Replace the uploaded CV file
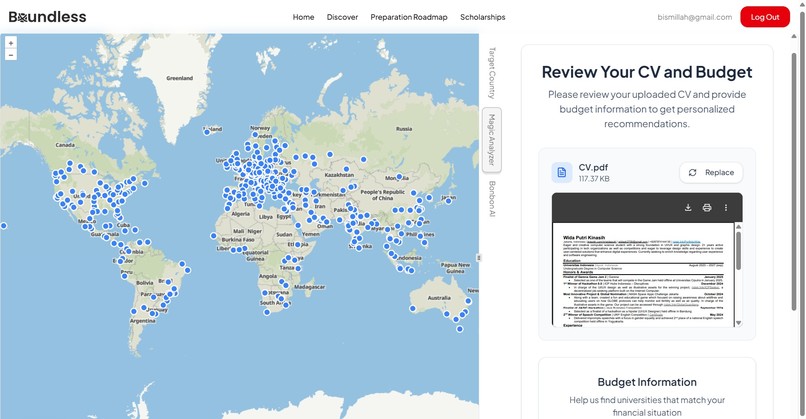Viewport: 806px width, 419px height. (711, 173)
